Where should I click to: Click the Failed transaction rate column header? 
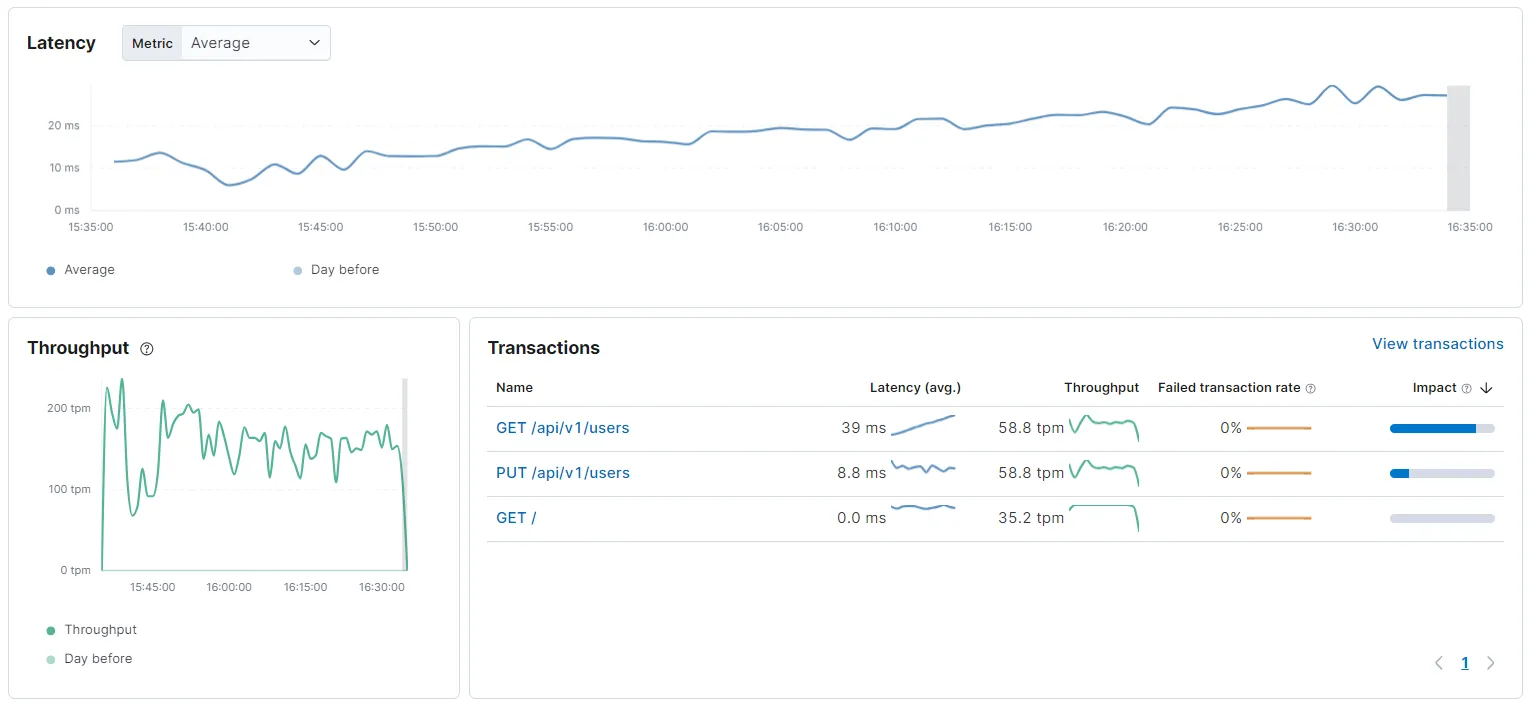tap(1229, 388)
